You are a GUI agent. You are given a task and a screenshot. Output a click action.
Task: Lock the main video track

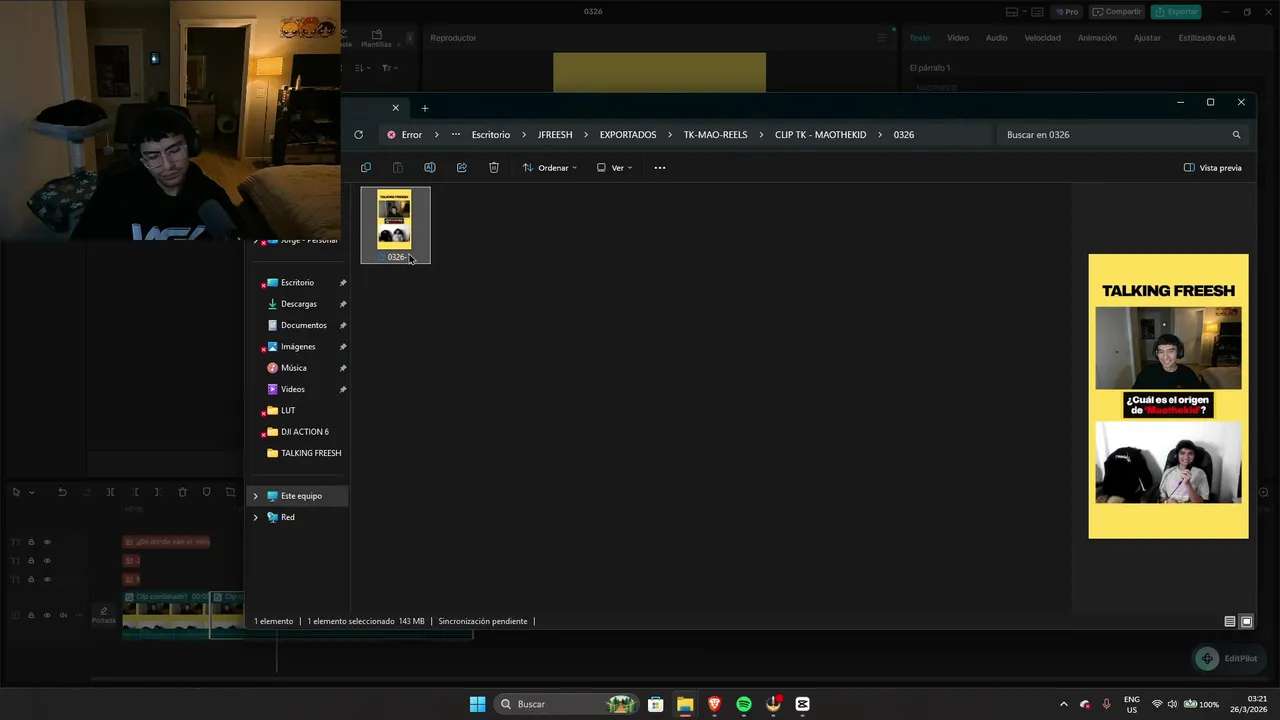(x=31, y=615)
